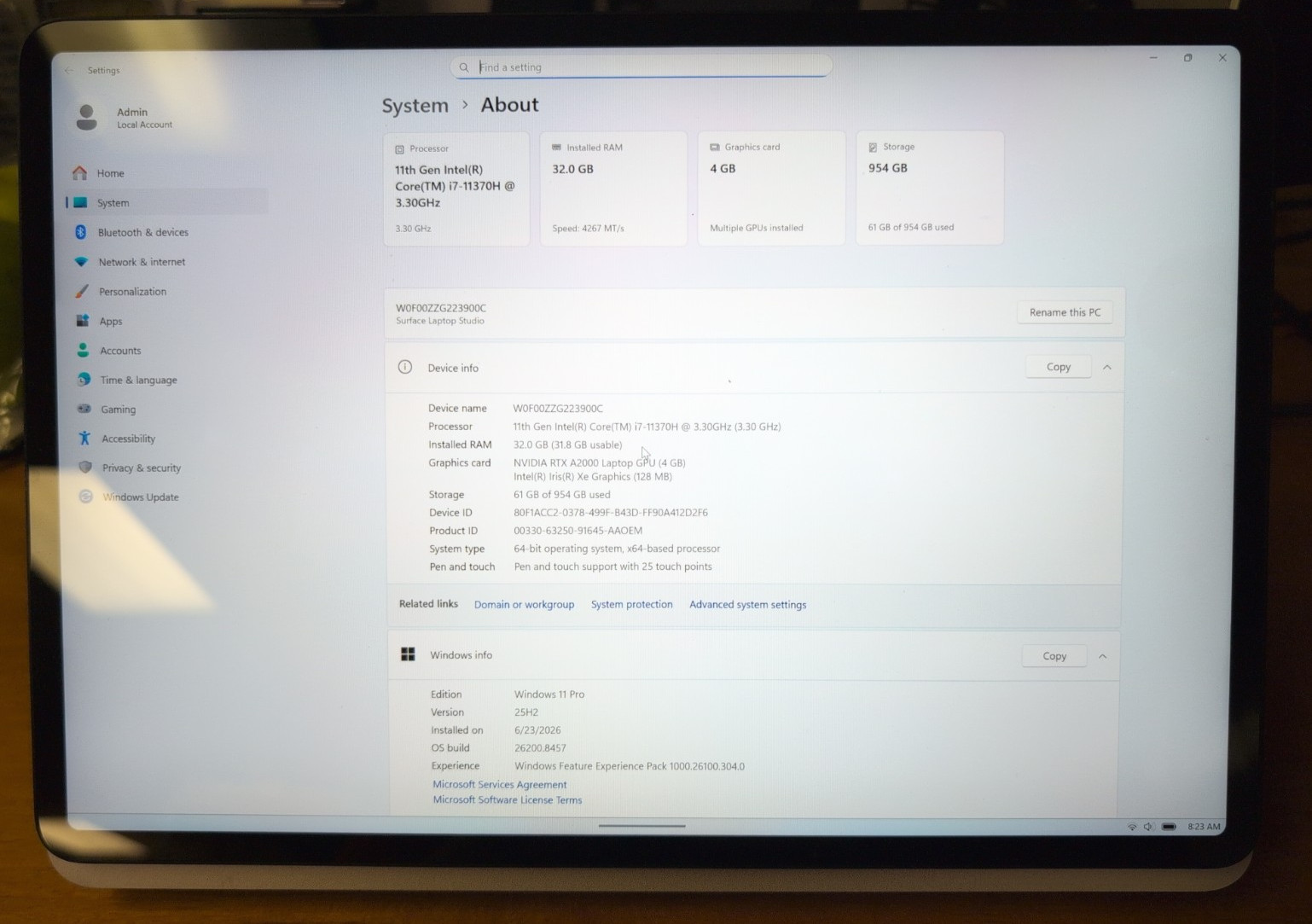Open the Apps icon in sidebar
1312x924 pixels.
click(83, 321)
